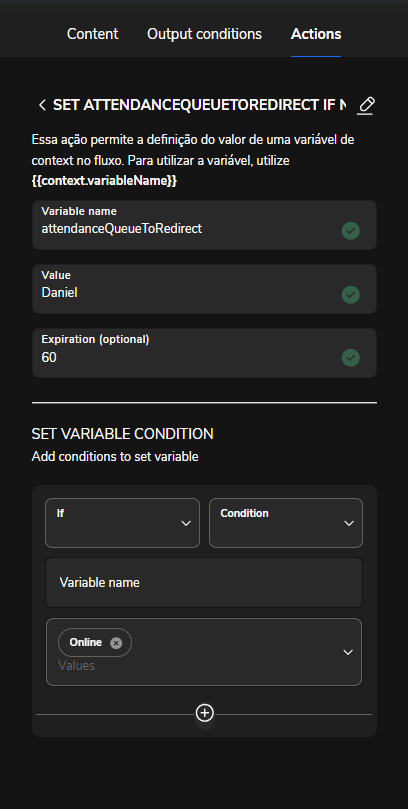
Task: Click the pencil edit icon beside the title
Action: [x=366, y=105]
